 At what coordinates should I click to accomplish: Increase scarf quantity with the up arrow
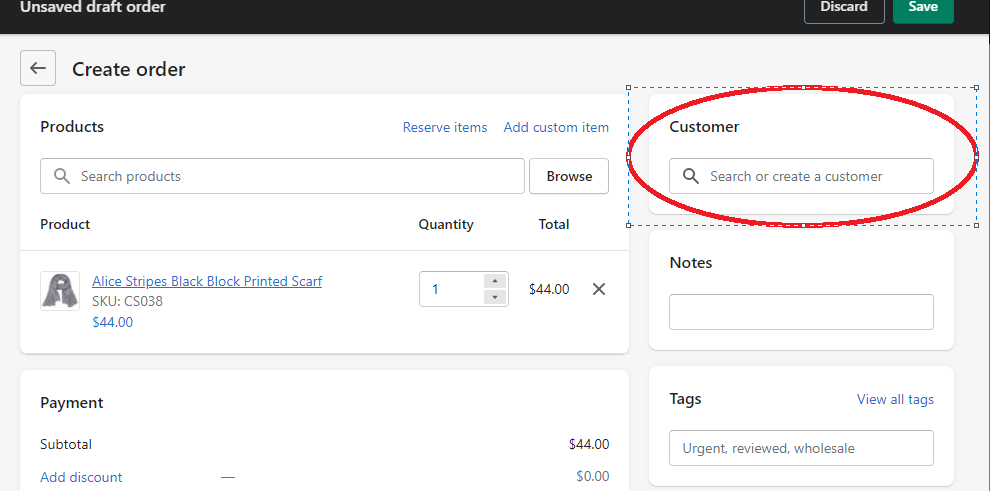[x=494, y=281]
